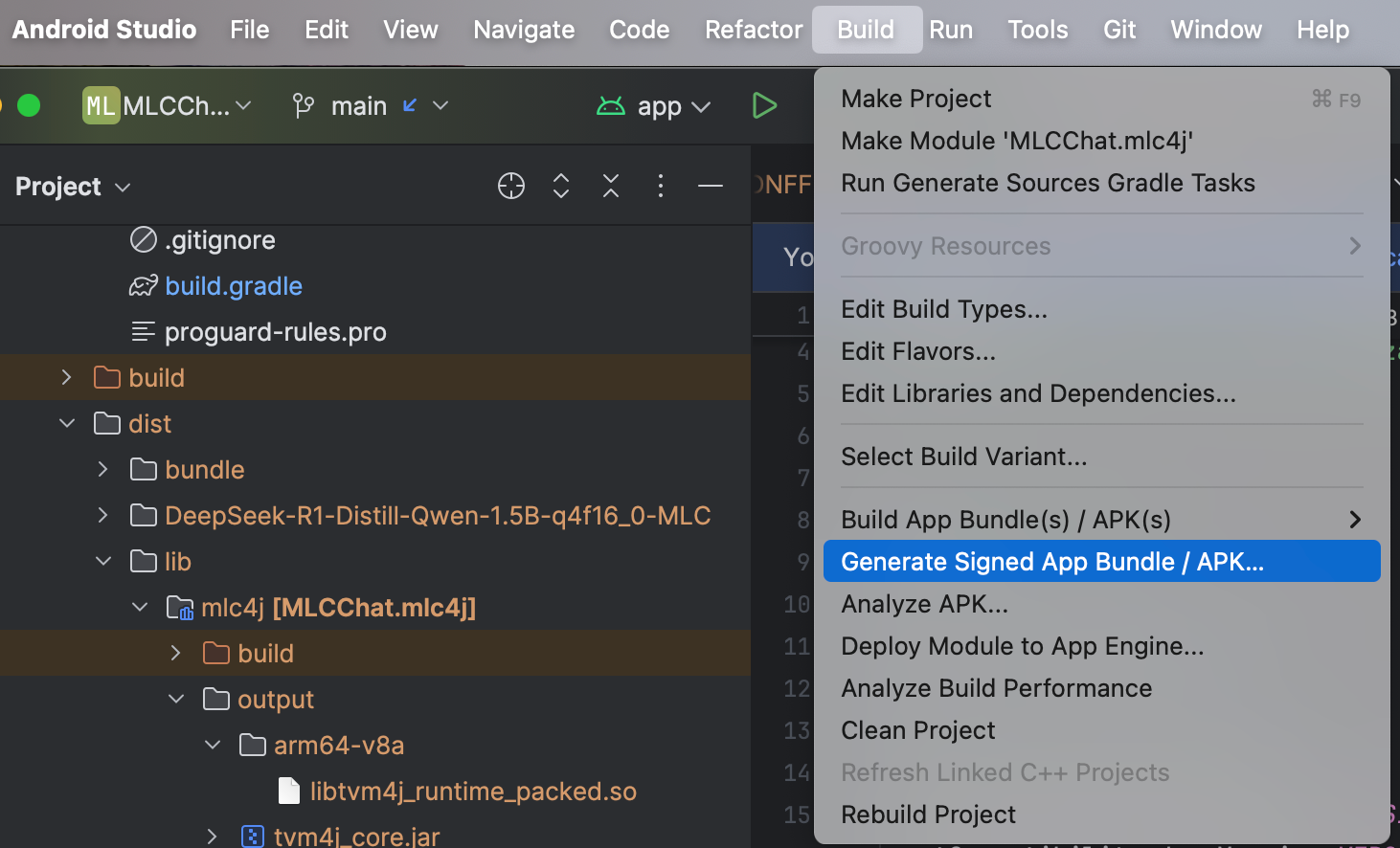The height and width of the screenshot is (848, 1400).
Task: Click the mlc4j module folder icon
Action: point(180,607)
